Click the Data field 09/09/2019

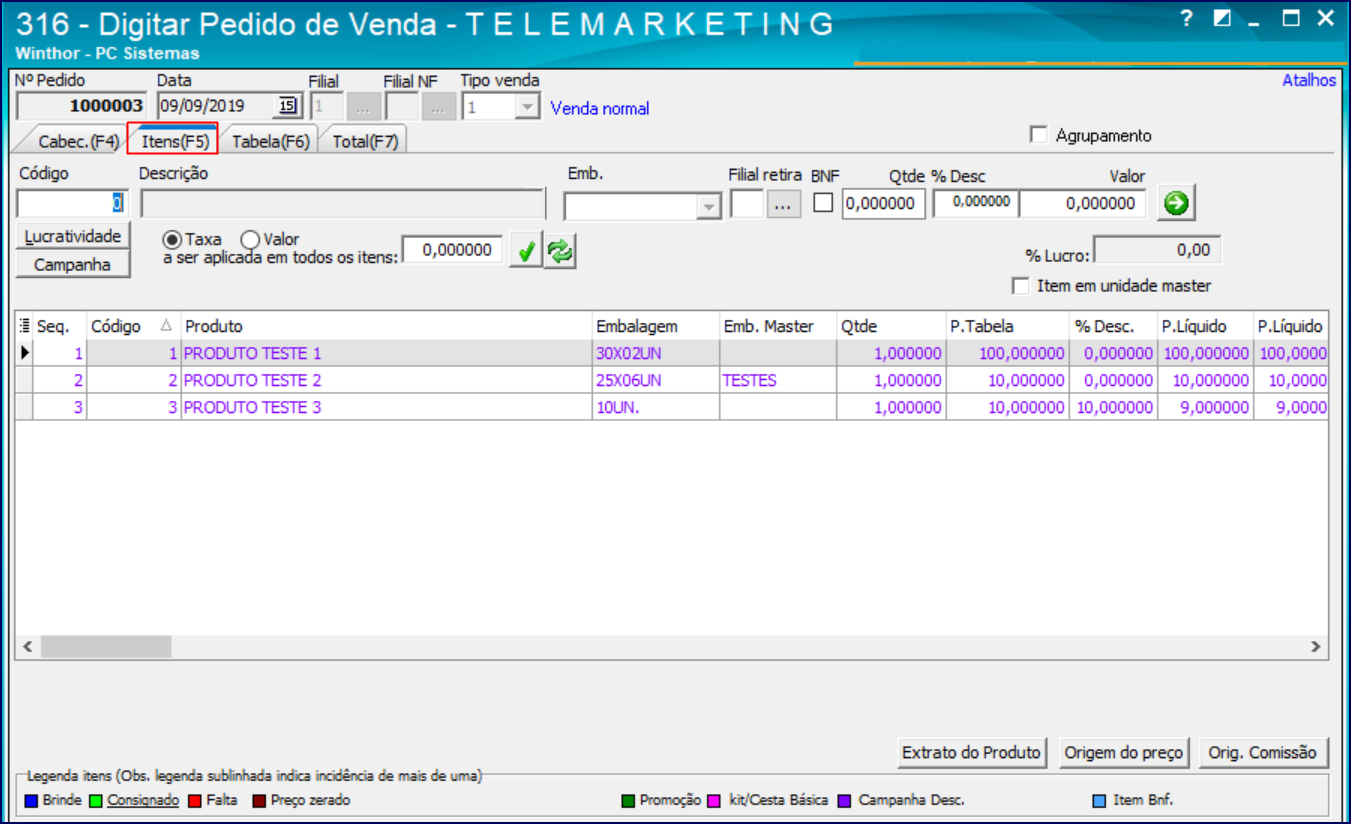[216, 106]
